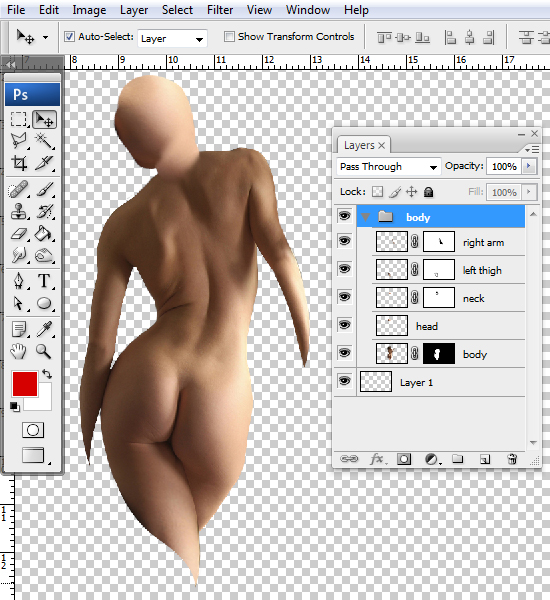Screen dimensions: 550x600
Task: Collapse the body group triangle
Action: [366, 217]
